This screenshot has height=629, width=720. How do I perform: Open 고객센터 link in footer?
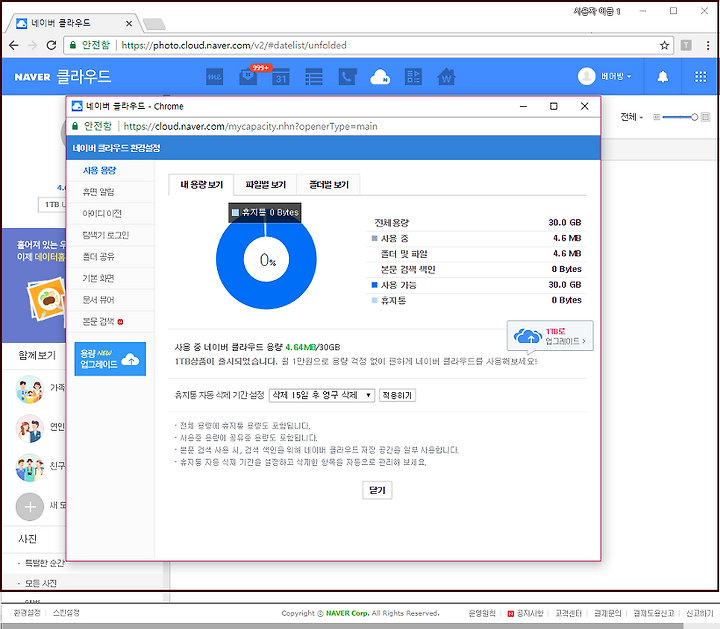coord(568,613)
